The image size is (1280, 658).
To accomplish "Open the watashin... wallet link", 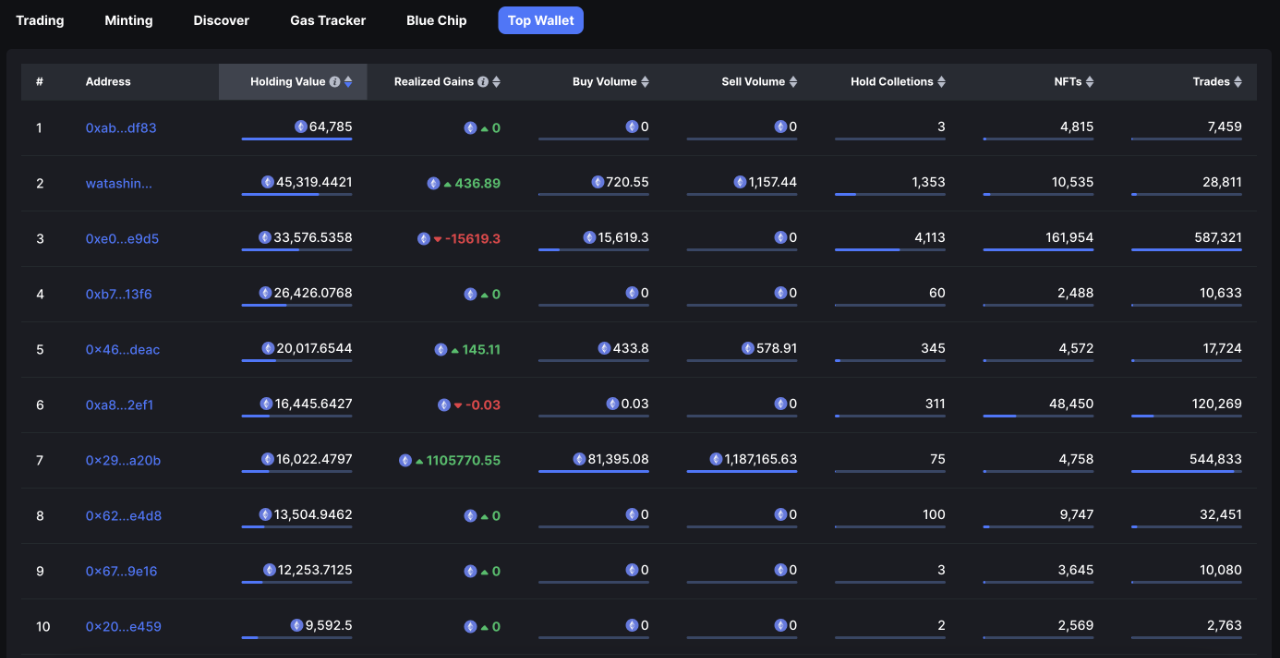I will 119,183.
